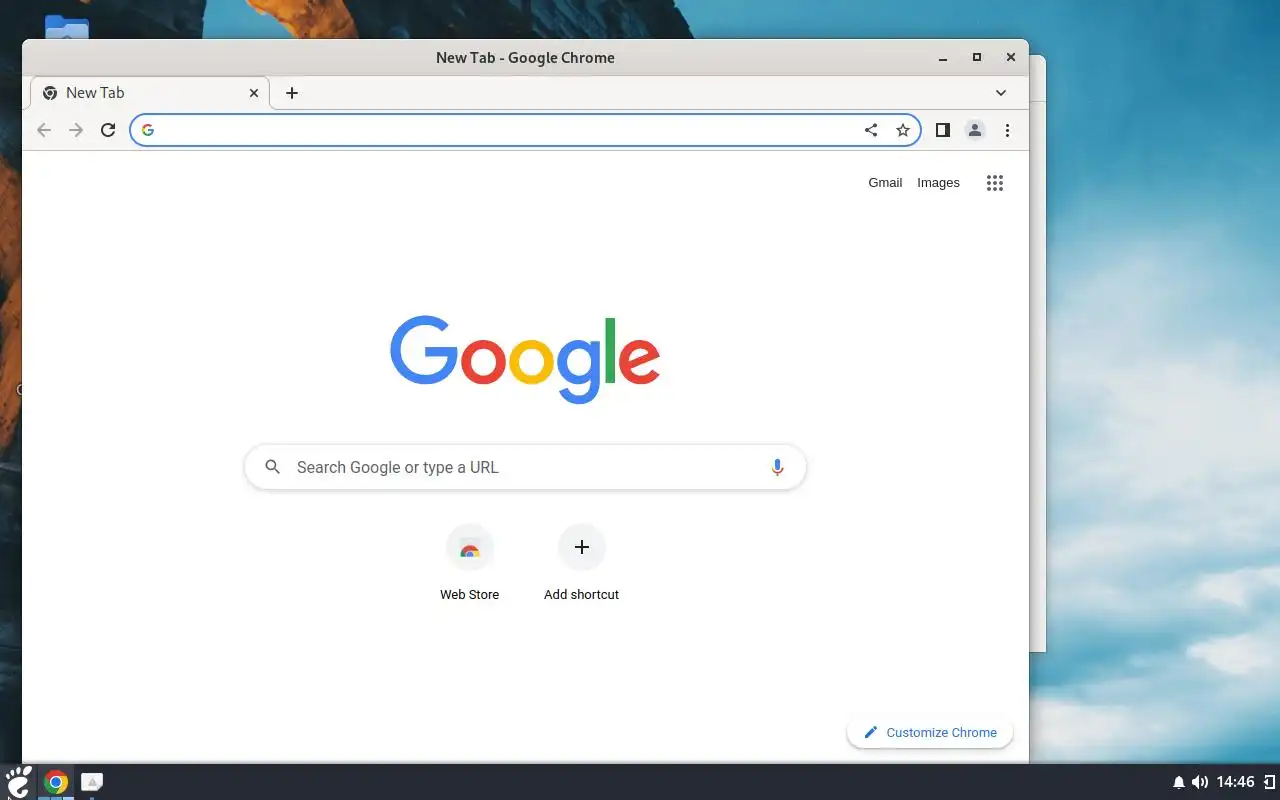
Task: Open the Google apps grid
Action: [994, 183]
